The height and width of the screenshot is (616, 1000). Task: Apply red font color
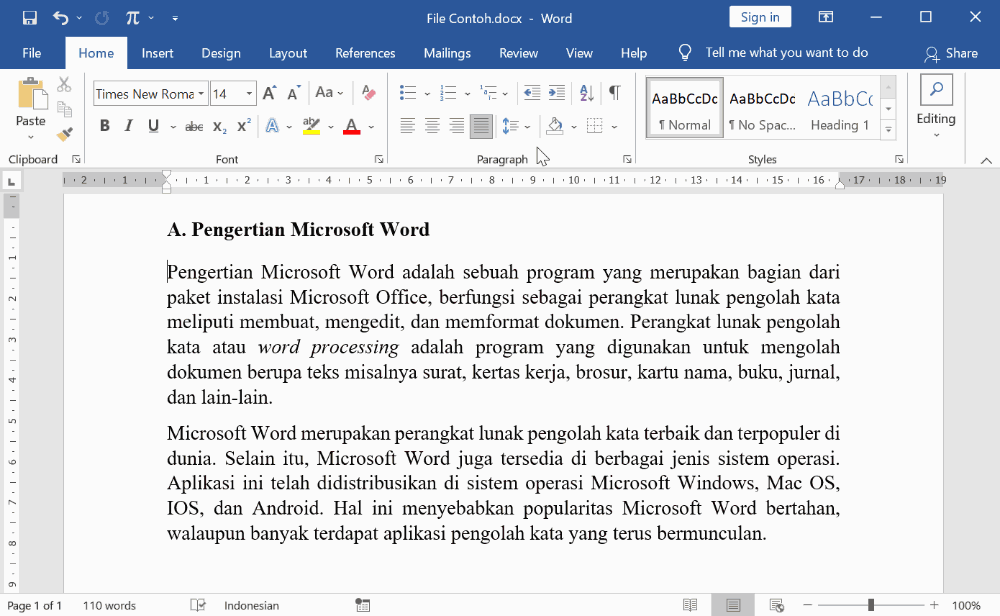(351, 126)
